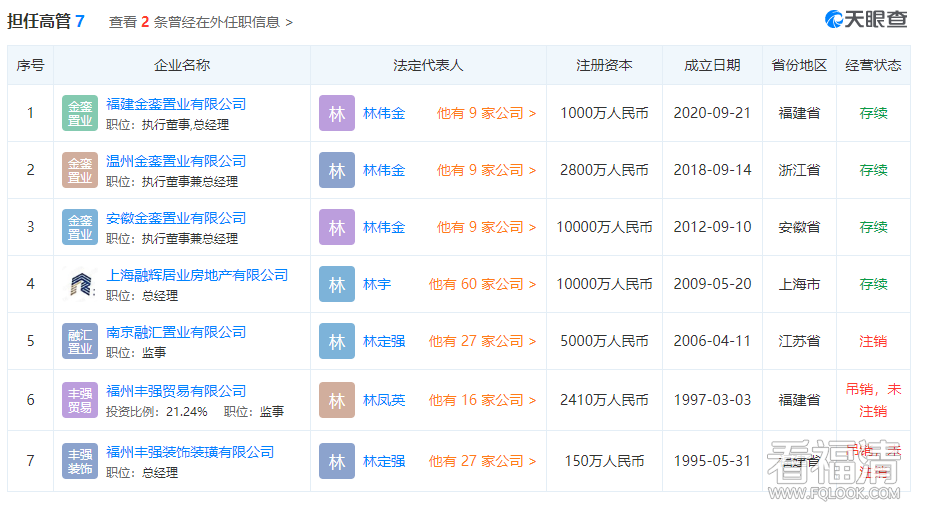Expand 他有 9 家公司 in row 2
Screen dimensions: 927x520
(x=486, y=170)
